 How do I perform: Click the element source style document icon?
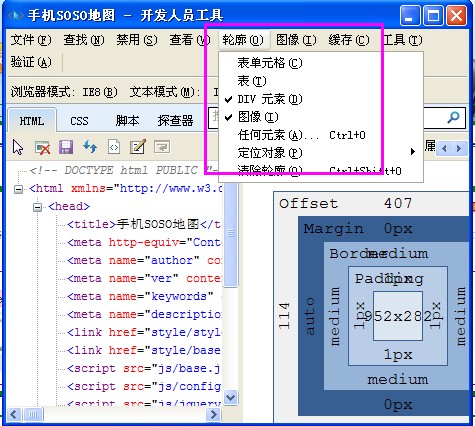pos(114,147)
